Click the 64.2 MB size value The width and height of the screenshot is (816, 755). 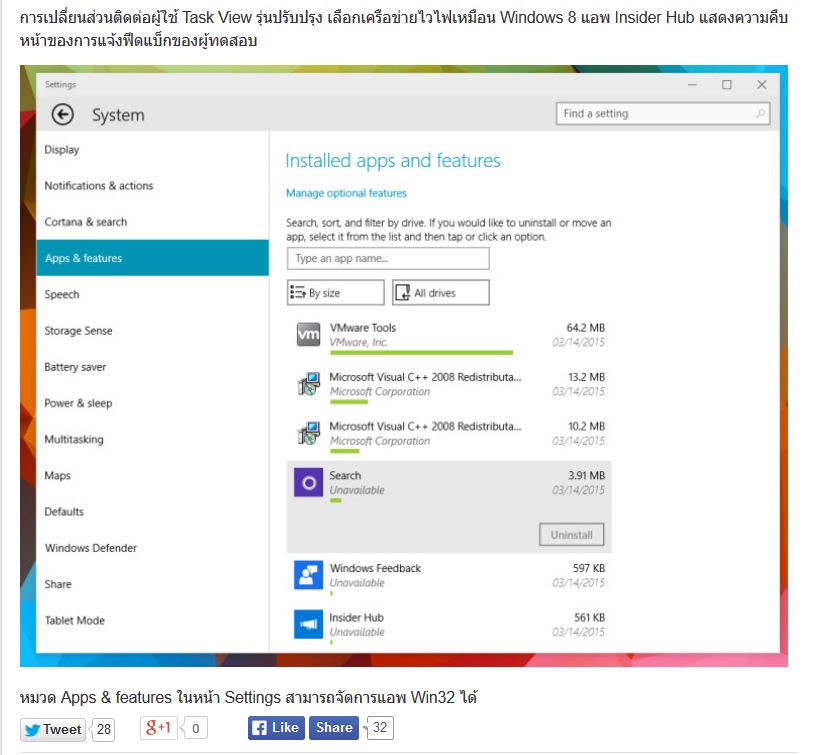[x=585, y=328]
